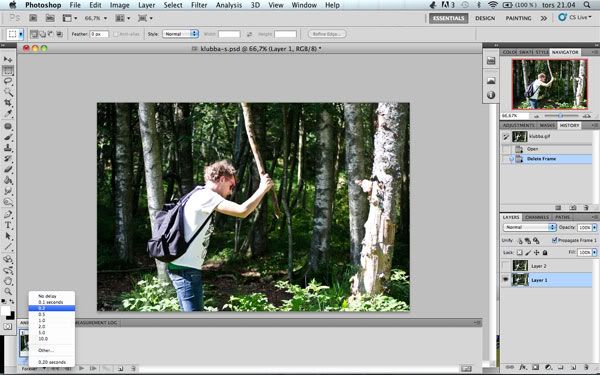Open the Filter menu
The image size is (600, 375).
(x=199, y=5)
